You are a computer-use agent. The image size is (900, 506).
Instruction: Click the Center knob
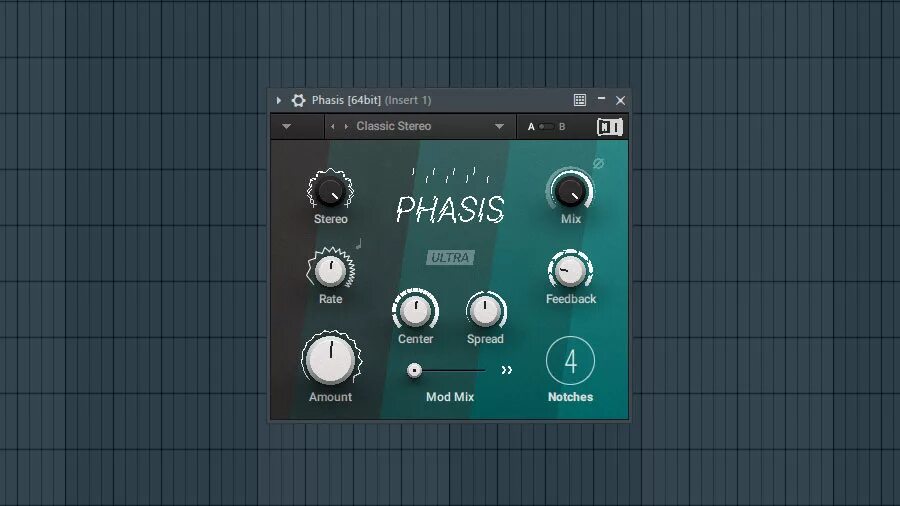(x=416, y=310)
